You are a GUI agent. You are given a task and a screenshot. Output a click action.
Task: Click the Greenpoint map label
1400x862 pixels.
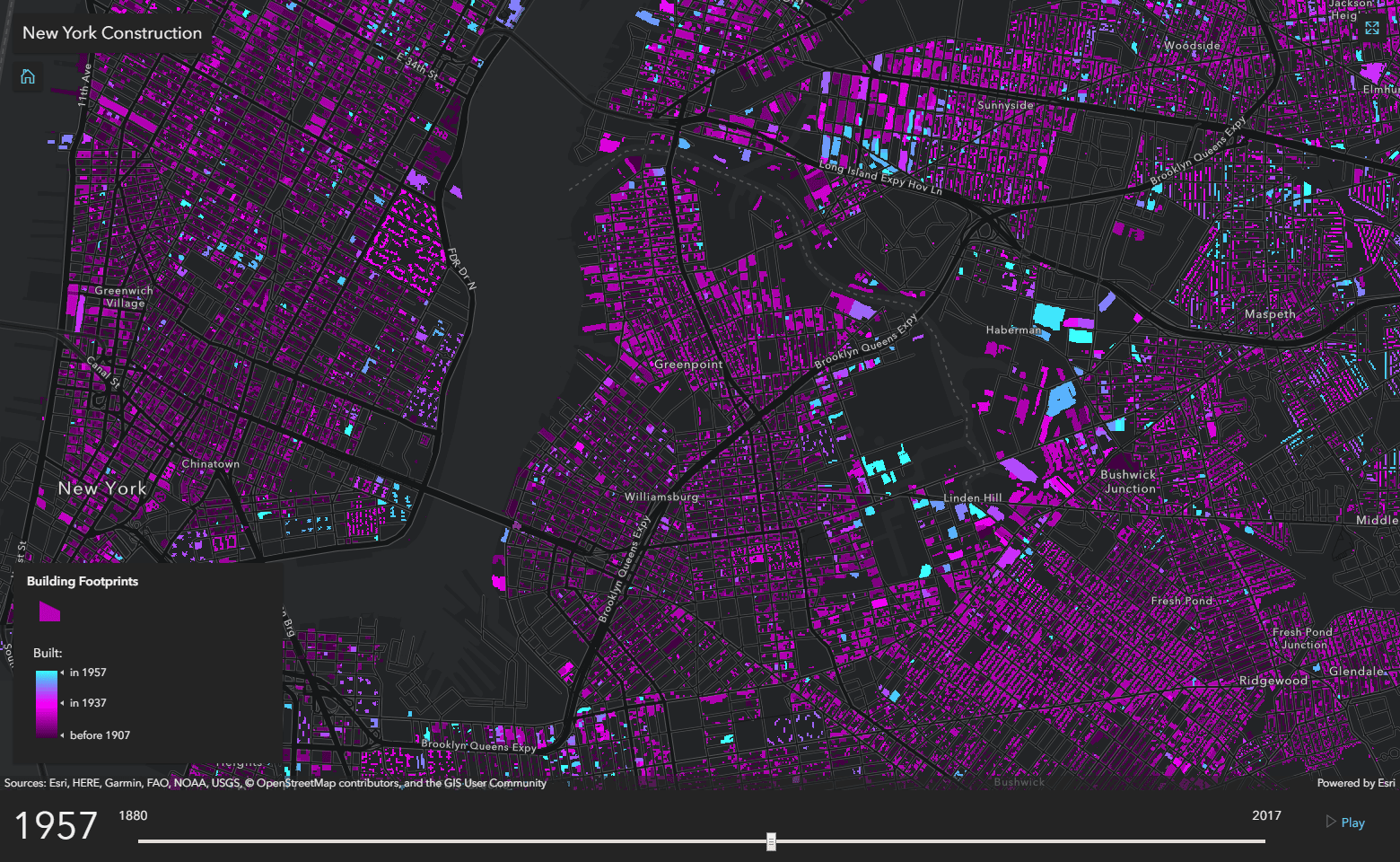click(688, 365)
